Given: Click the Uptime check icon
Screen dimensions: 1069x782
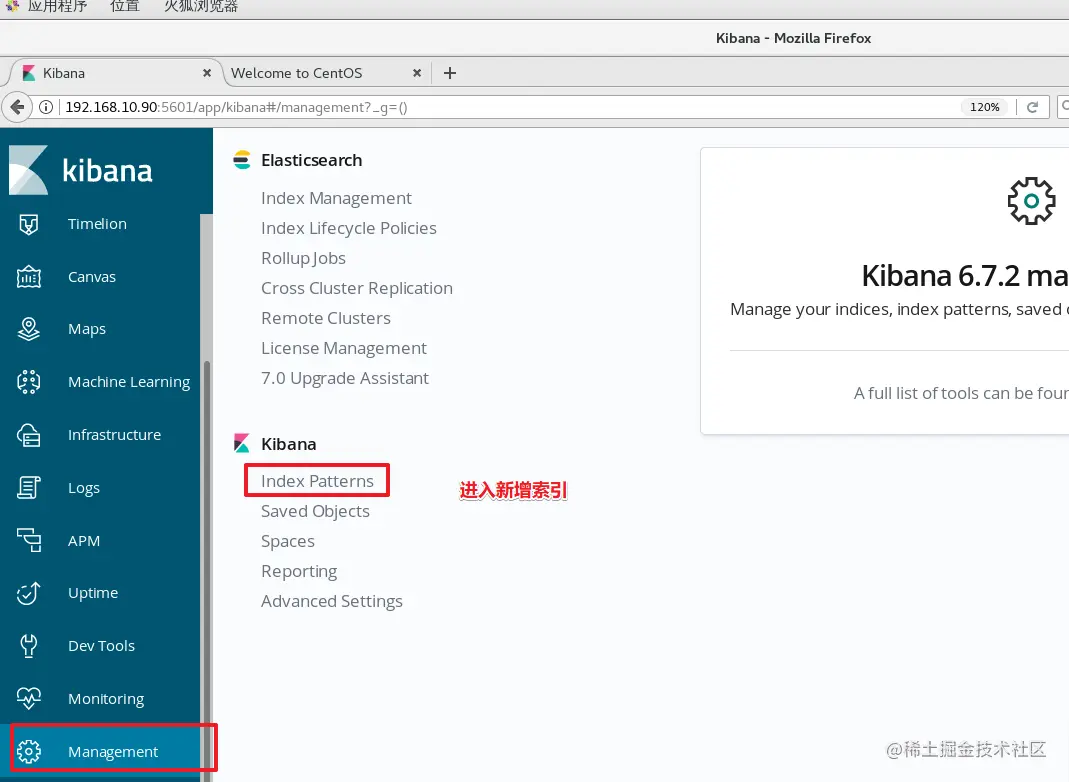Looking at the screenshot, I should tap(29, 593).
